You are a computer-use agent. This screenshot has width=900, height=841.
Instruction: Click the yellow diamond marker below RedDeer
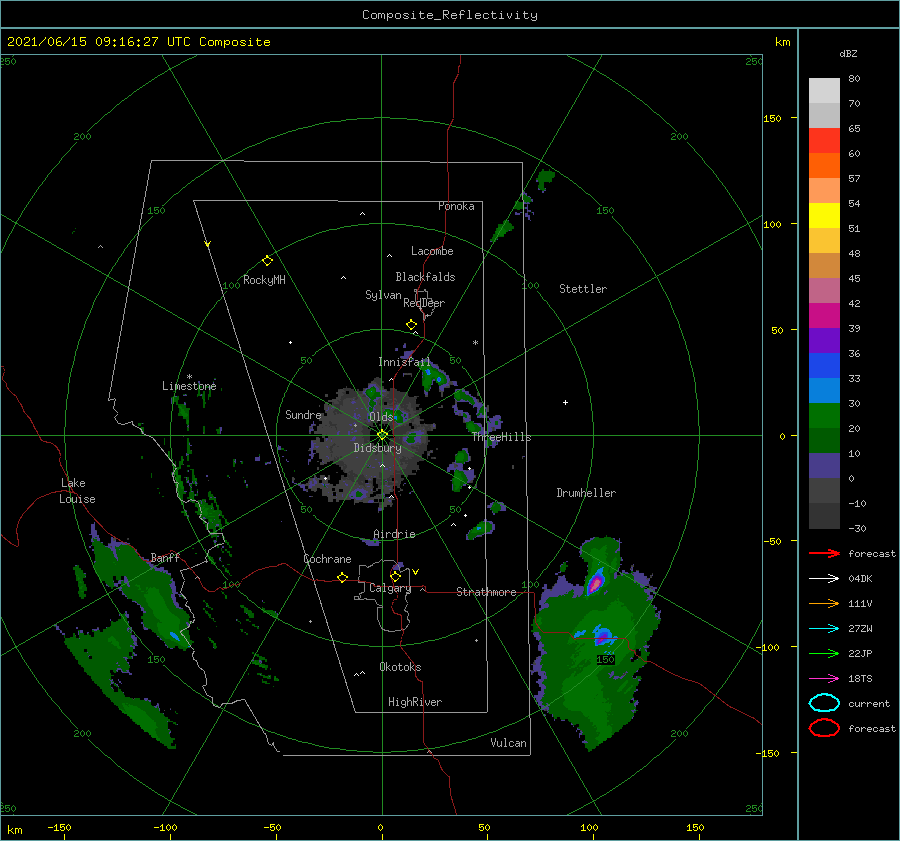tap(411, 325)
